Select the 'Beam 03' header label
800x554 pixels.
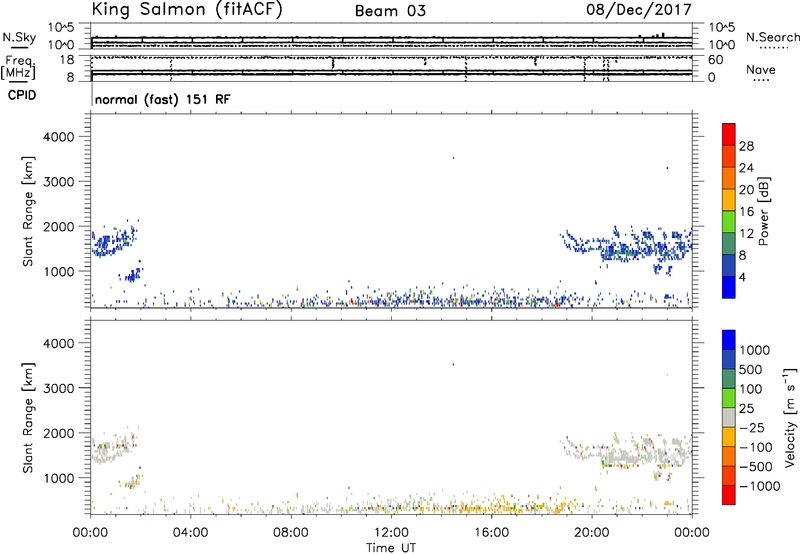[390, 11]
